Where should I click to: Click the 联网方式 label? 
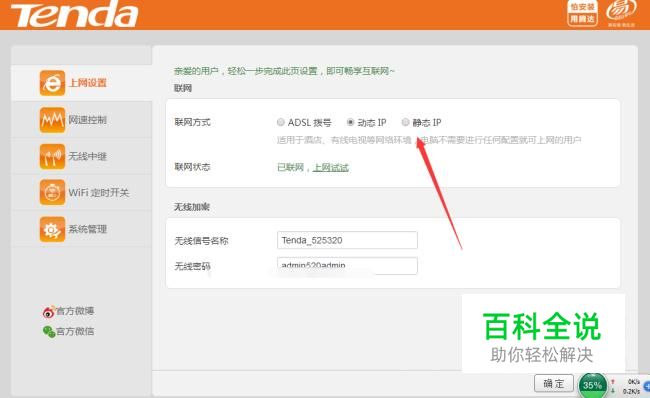pos(192,122)
